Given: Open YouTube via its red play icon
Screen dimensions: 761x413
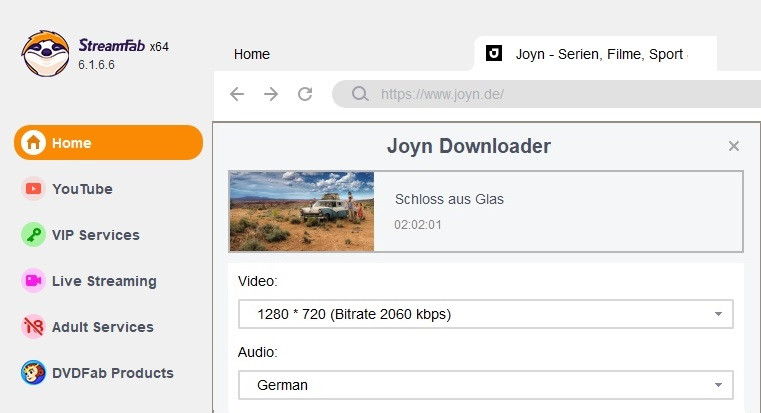Looking at the screenshot, I should coord(33,188).
